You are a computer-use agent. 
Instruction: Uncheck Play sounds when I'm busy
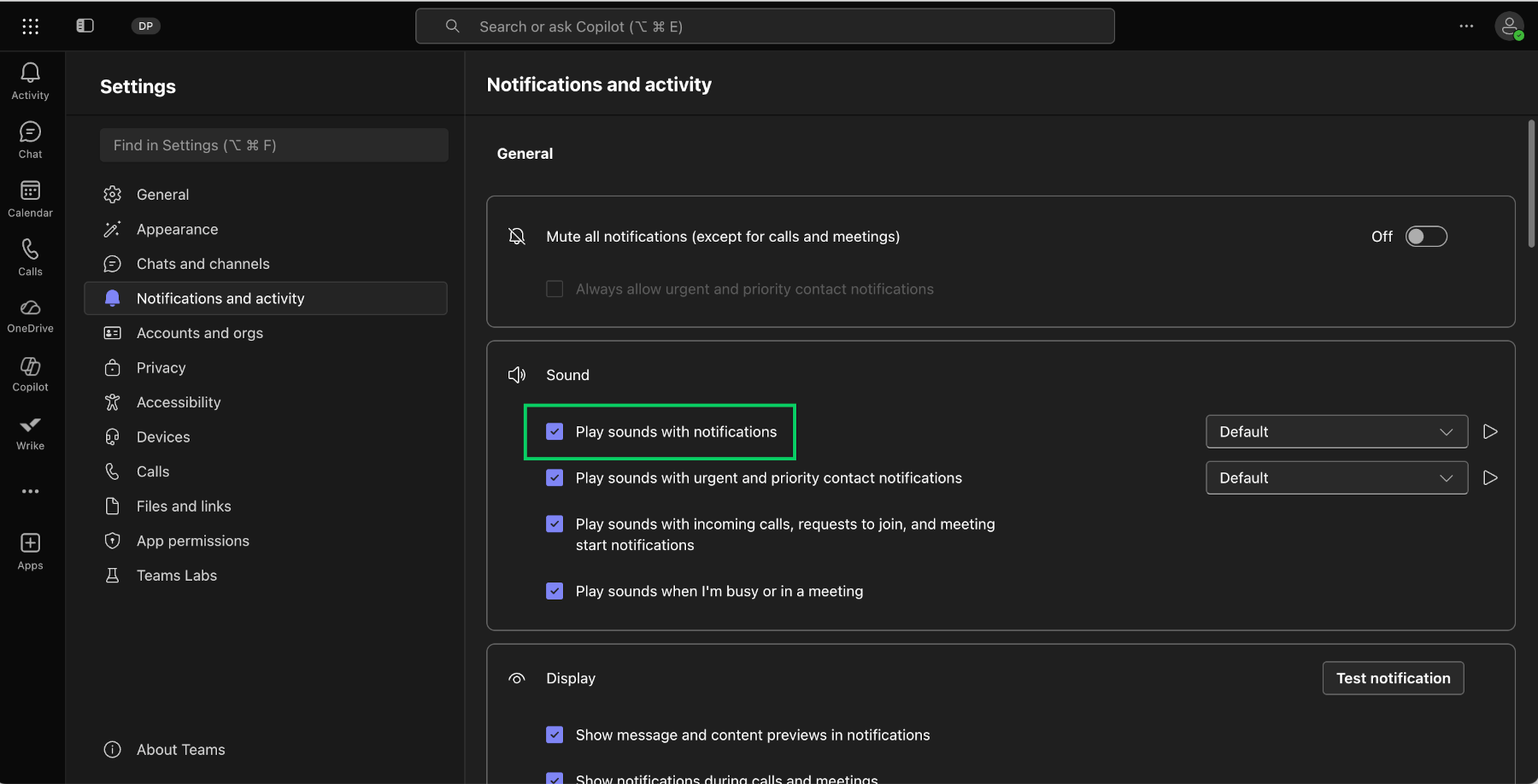click(x=555, y=591)
